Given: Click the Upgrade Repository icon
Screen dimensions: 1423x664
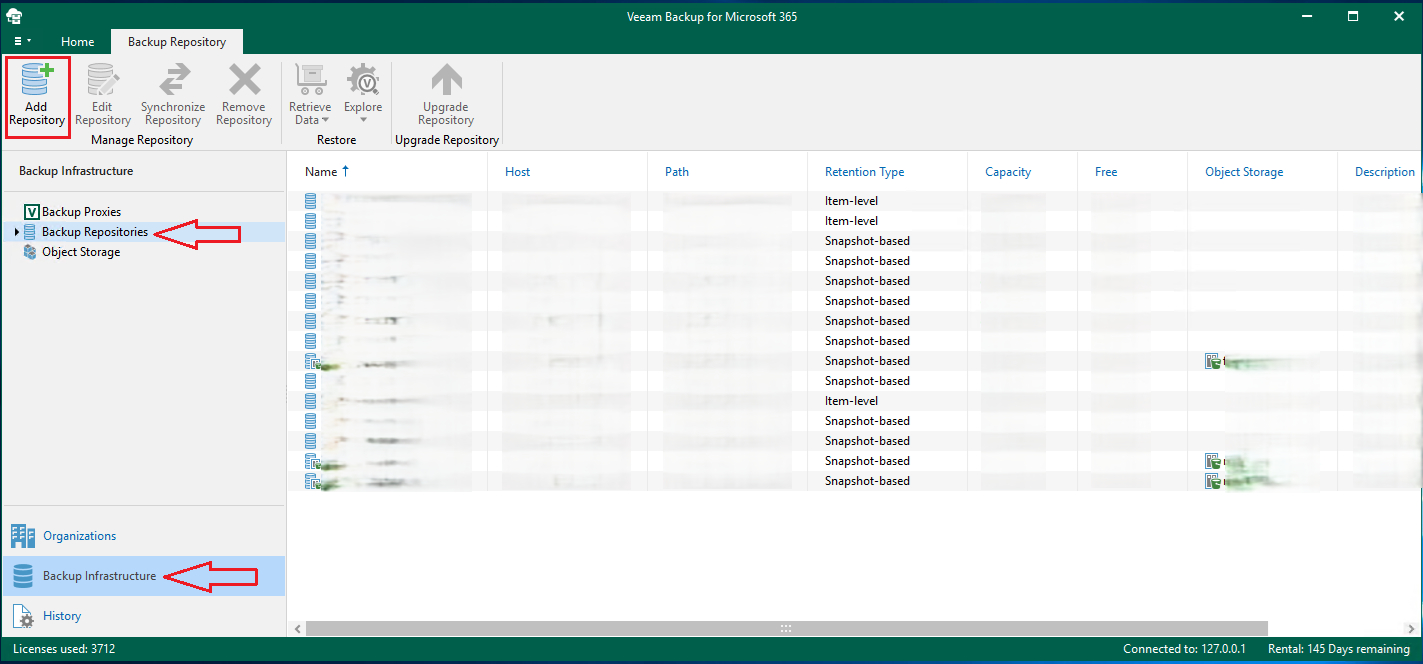Looking at the screenshot, I should (446, 95).
